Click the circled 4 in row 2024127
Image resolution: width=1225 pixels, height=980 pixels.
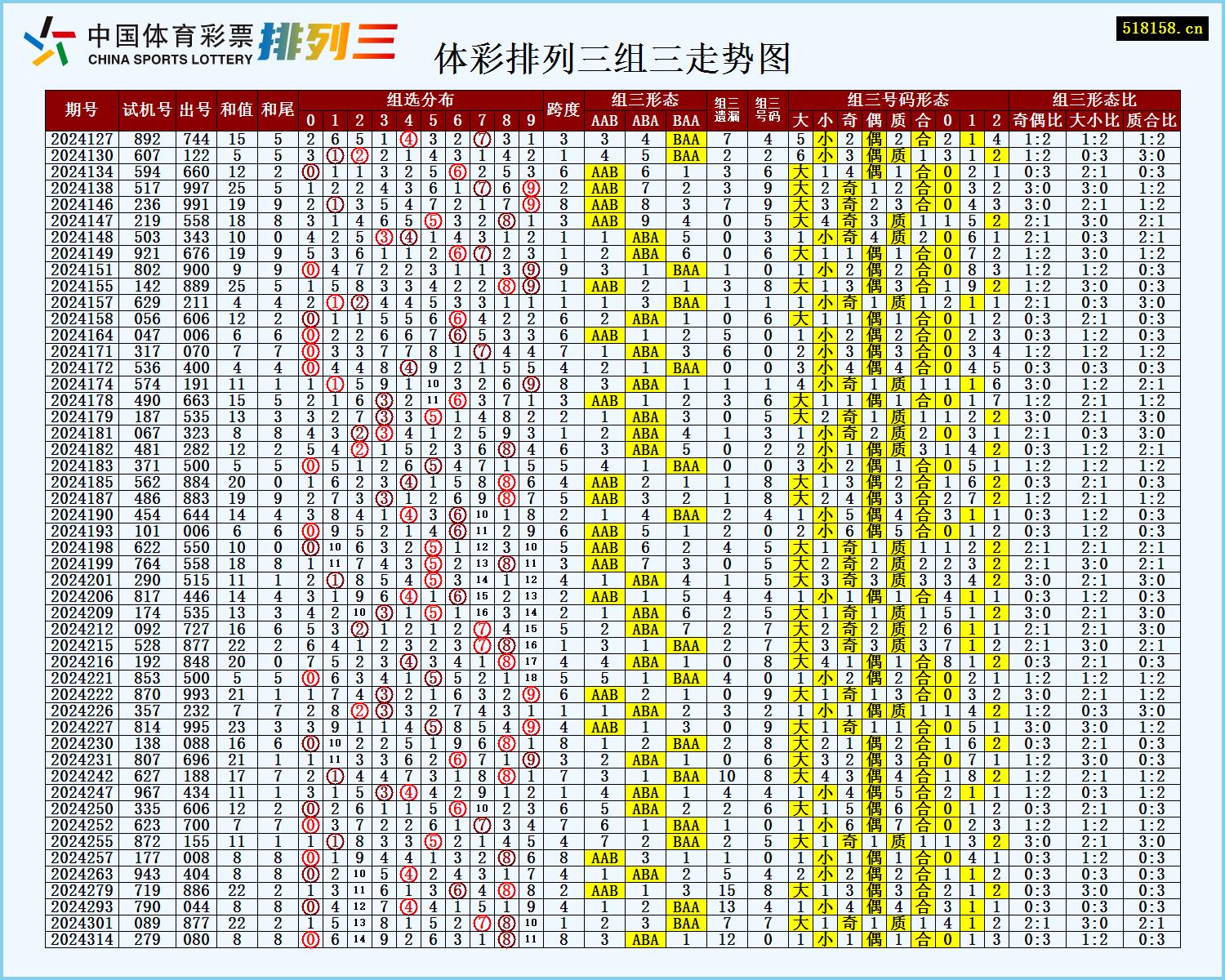[408, 139]
